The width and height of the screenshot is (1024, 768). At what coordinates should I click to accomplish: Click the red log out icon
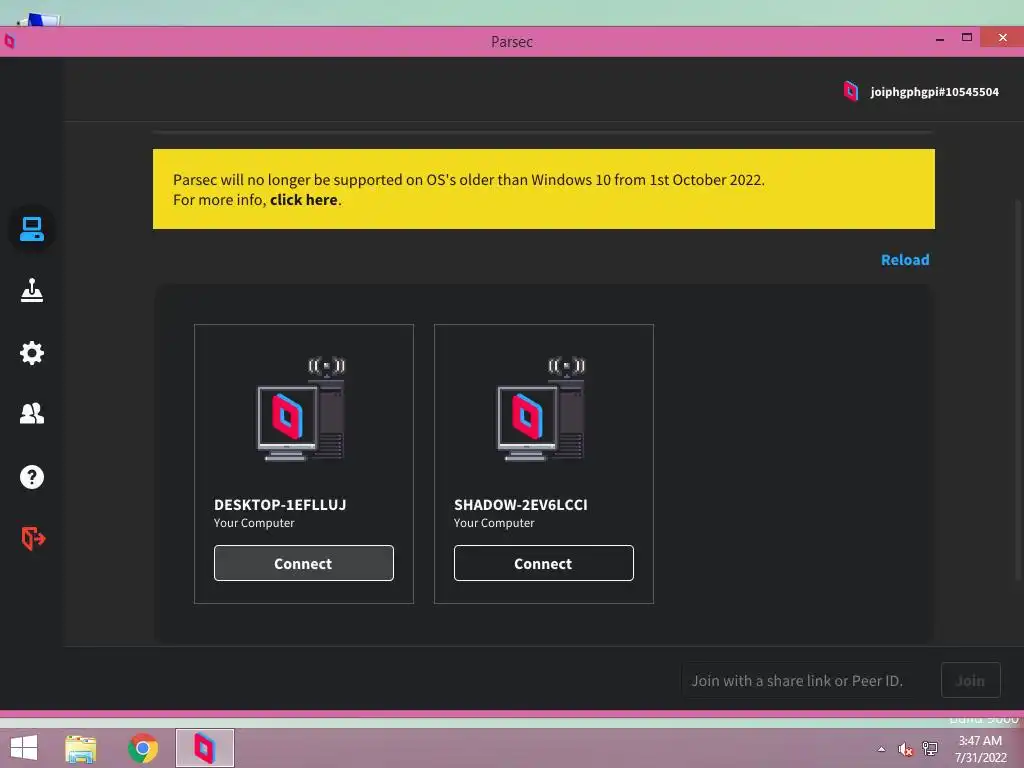coord(33,538)
